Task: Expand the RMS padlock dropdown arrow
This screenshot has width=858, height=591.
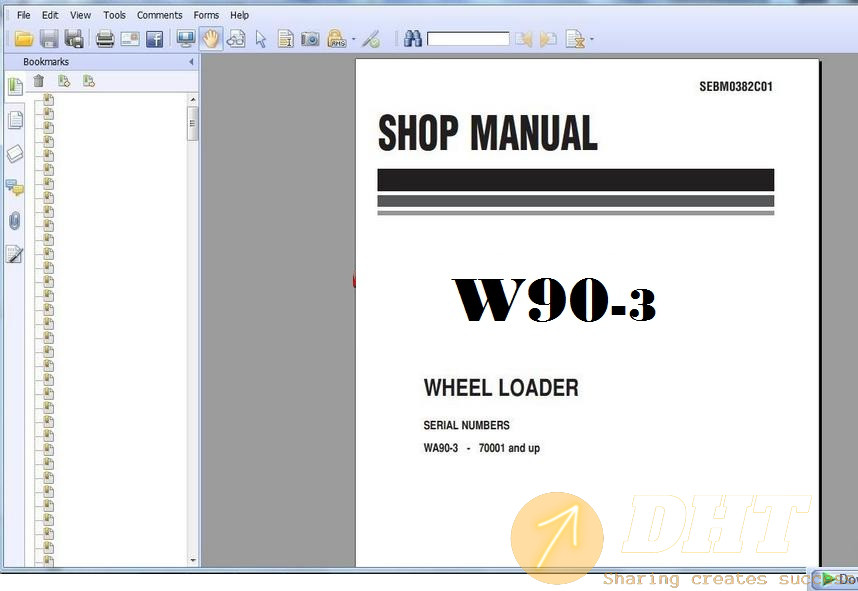Action: click(353, 39)
